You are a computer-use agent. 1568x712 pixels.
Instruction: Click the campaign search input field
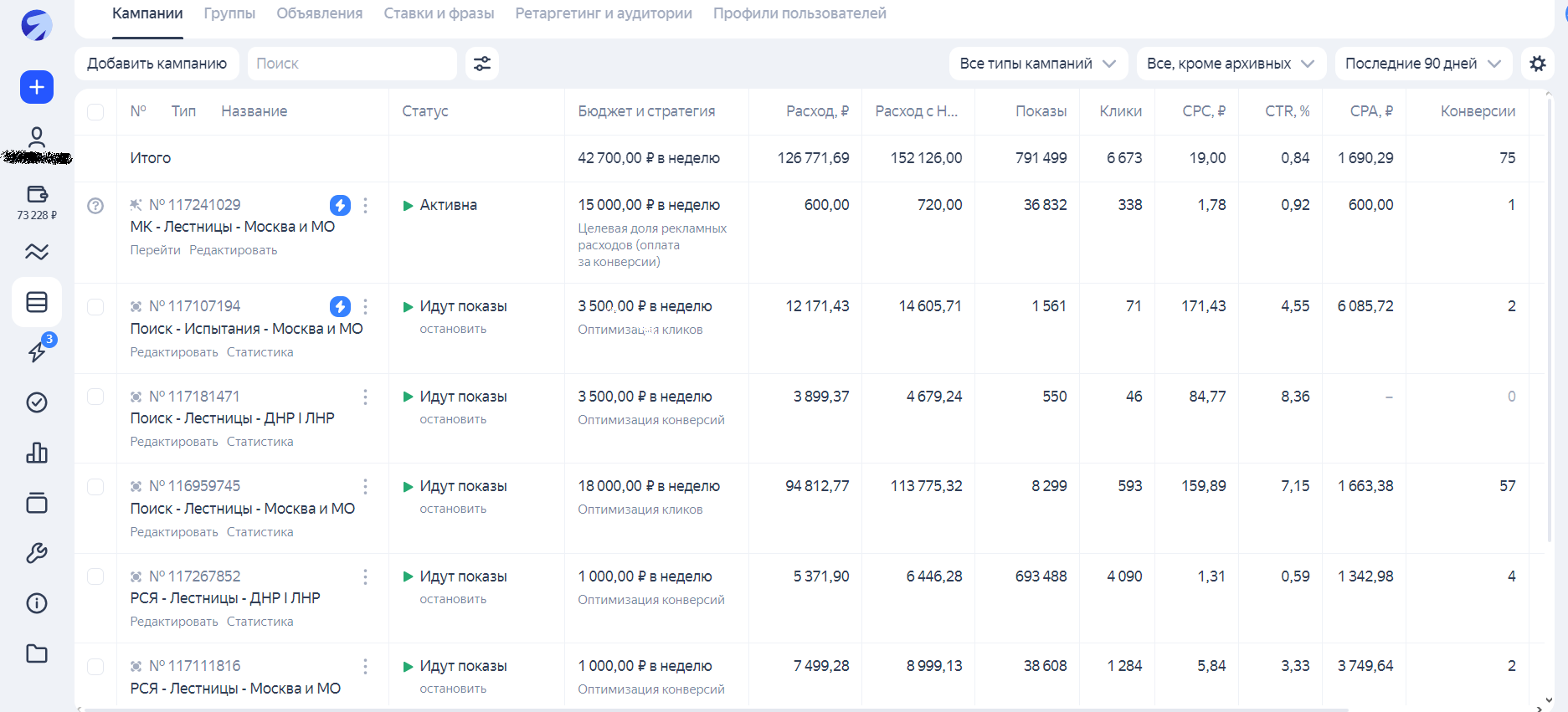pyautogui.click(x=352, y=64)
